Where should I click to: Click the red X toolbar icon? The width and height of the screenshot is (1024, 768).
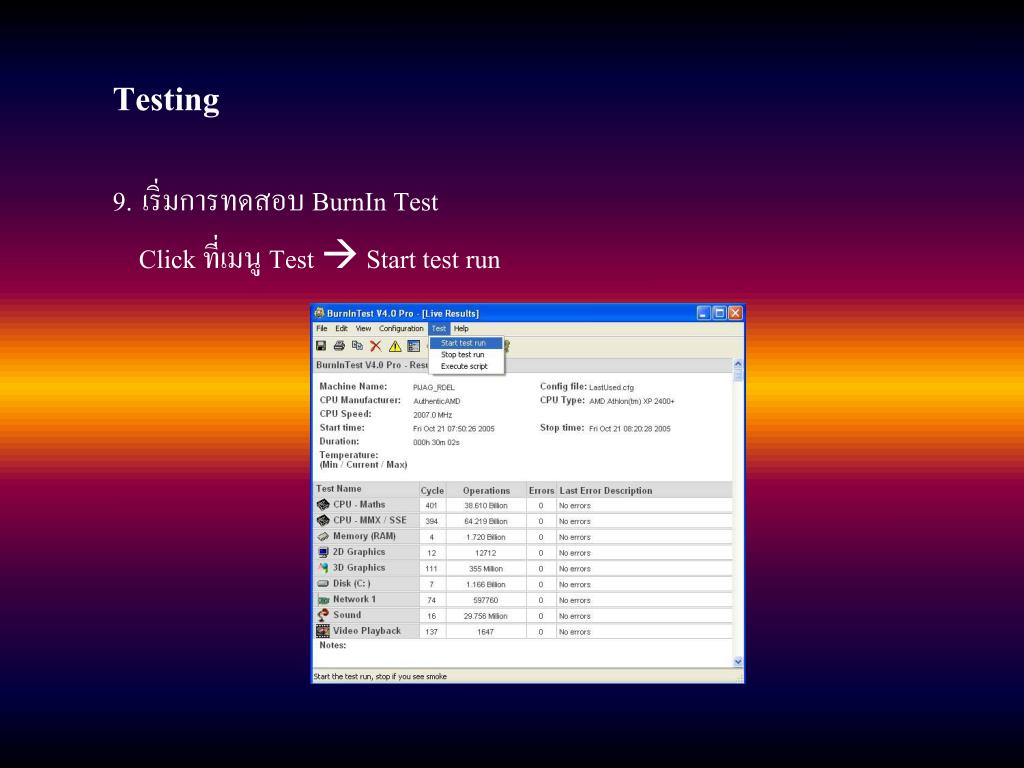coord(376,346)
